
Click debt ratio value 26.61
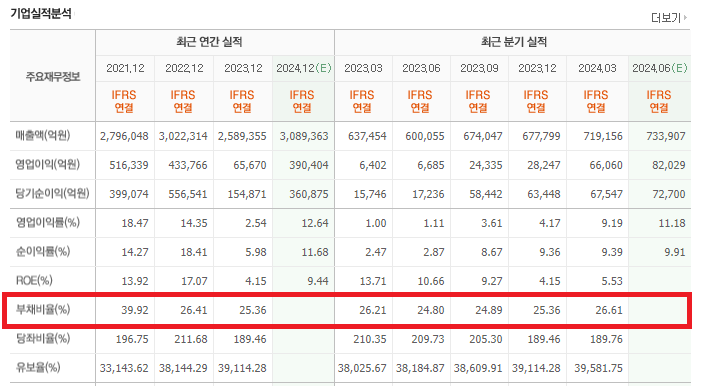point(609,310)
